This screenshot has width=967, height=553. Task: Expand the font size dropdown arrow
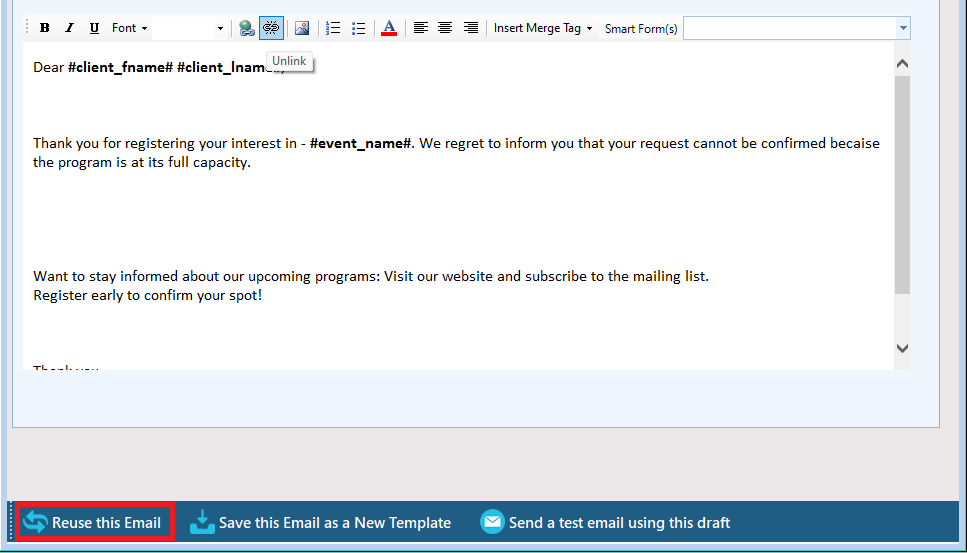point(220,28)
